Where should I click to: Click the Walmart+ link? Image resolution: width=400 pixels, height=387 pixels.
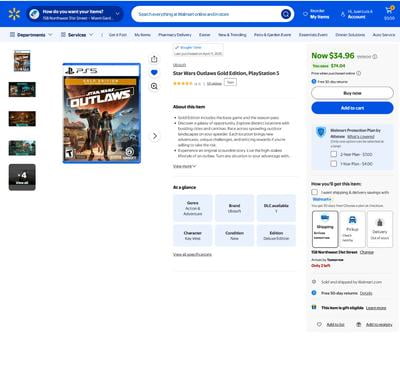pyautogui.click(x=322, y=199)
